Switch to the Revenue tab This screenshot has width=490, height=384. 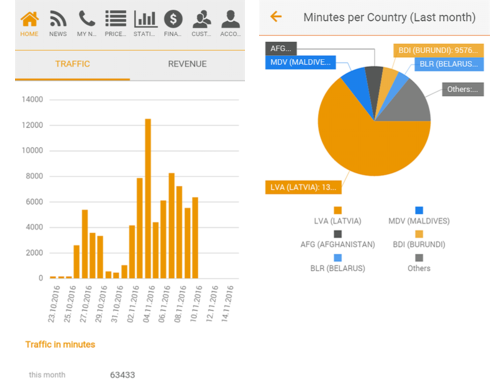[x=187, y=64]
